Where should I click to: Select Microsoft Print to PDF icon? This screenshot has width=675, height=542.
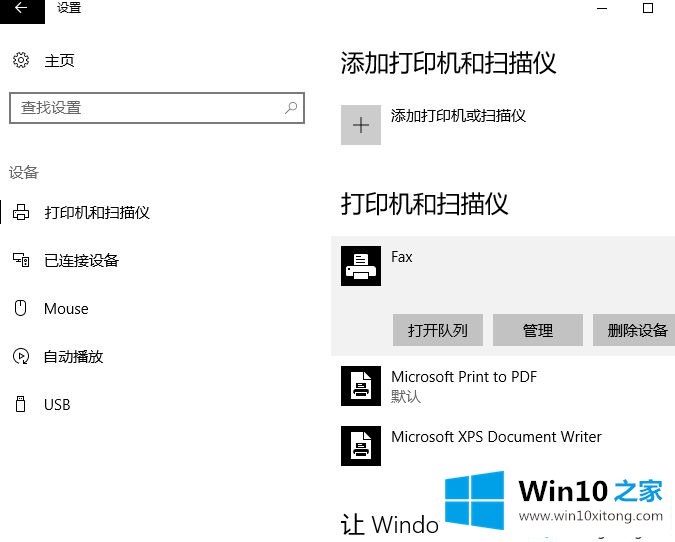pos(361,386)
